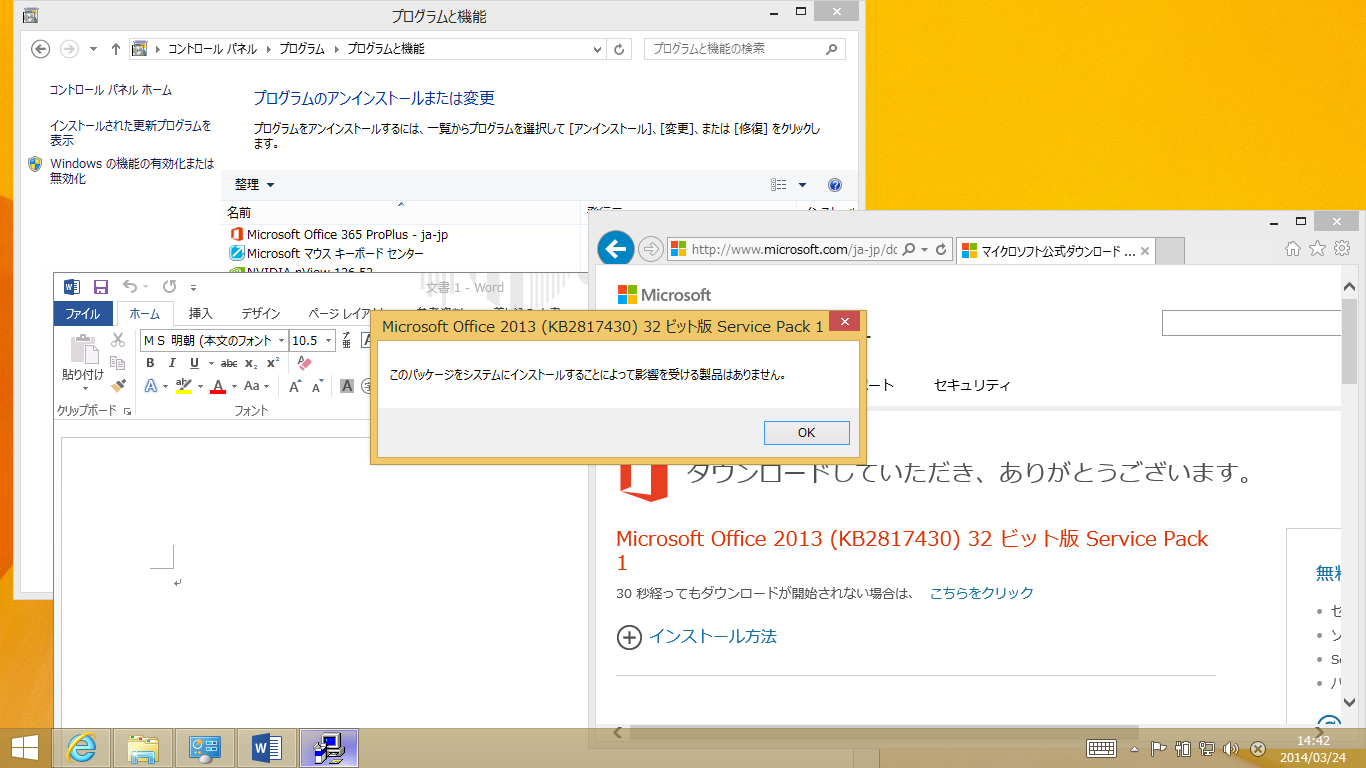The width and height of the screenshot is (1366, 768).
Task: Open the セキュリティ menu on Microsoft page
Action: point(972,385)
